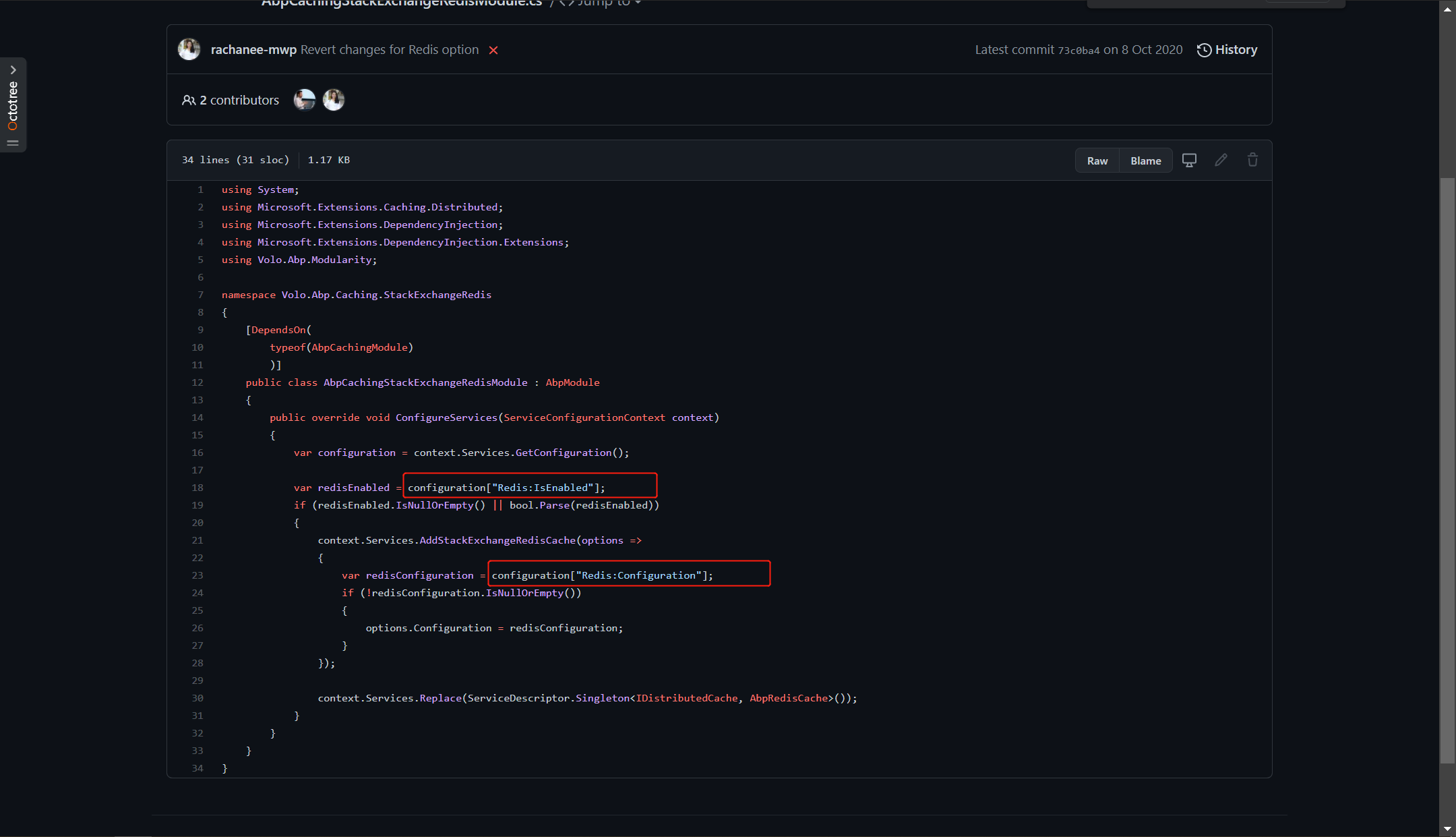Click AddStackExchangeRedisCache method call
The height and width of the screenshot is (837, 1456).
(x=497, y=540)
